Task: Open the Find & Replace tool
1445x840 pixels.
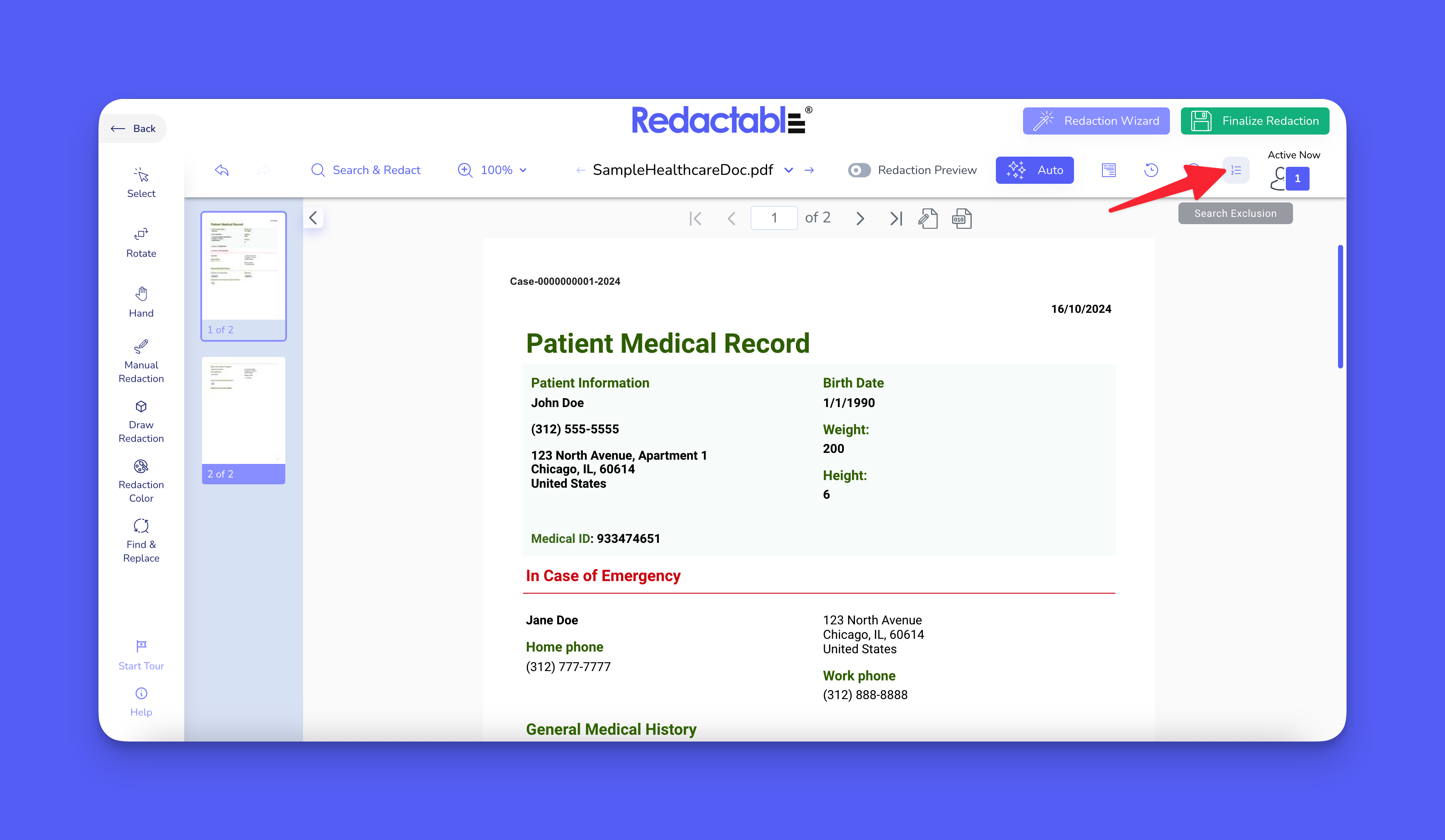Action: point(141,541)
